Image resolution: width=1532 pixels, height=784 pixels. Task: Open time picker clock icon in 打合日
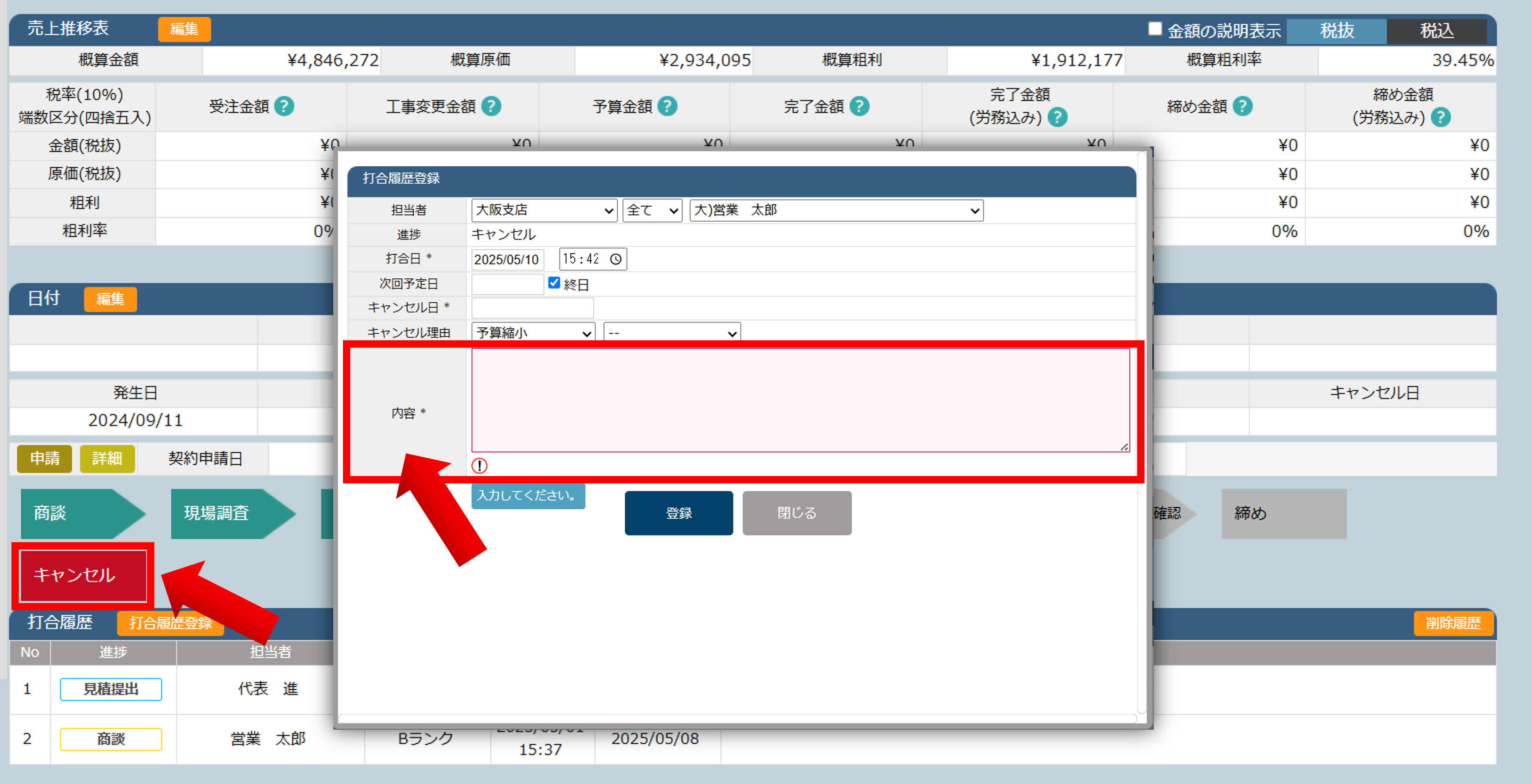pos(616,259)
